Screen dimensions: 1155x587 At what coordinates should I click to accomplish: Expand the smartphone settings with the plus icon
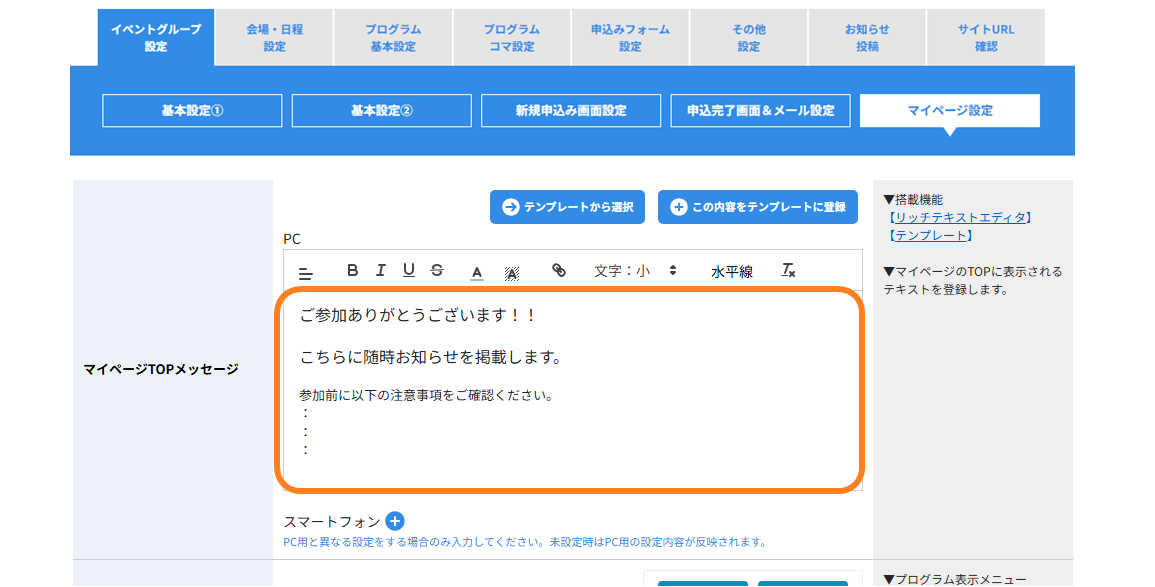point(395,521)
